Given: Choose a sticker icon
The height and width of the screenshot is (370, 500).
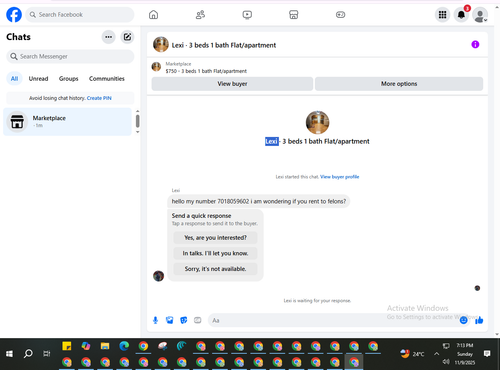Looking at the screenshot, I should point(184,320).
